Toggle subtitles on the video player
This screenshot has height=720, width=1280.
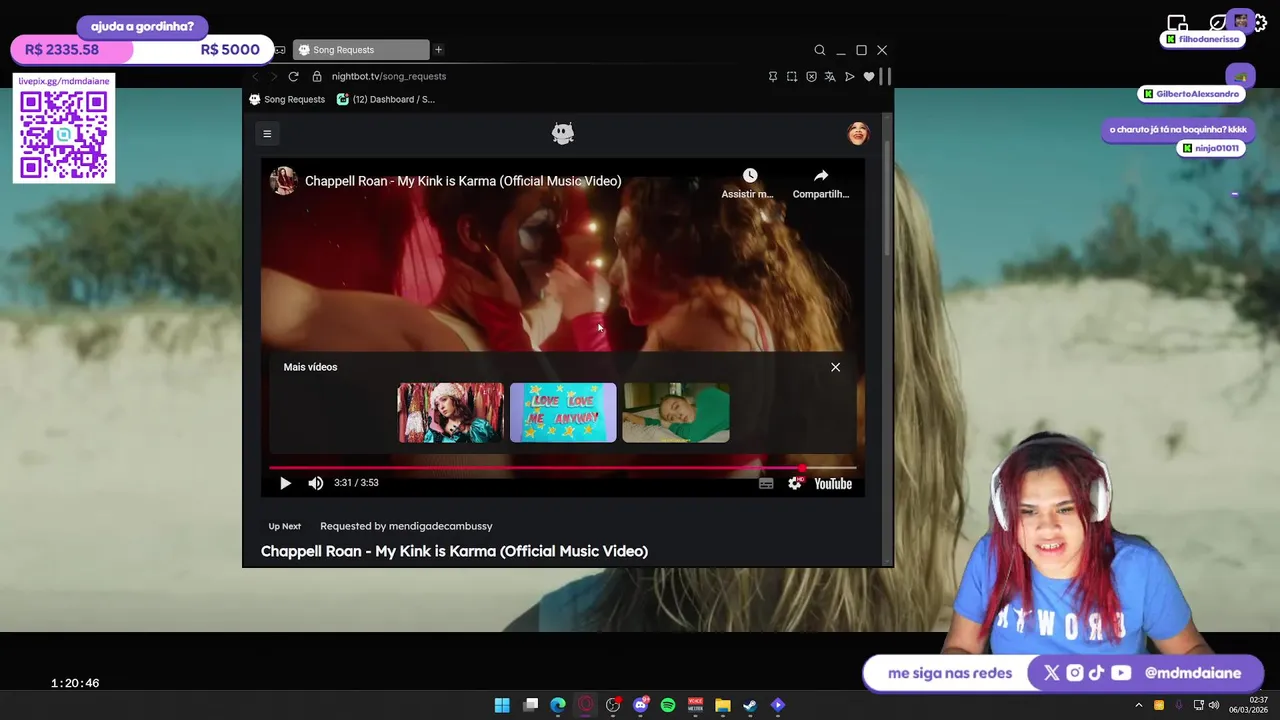(x=766, y=483)
